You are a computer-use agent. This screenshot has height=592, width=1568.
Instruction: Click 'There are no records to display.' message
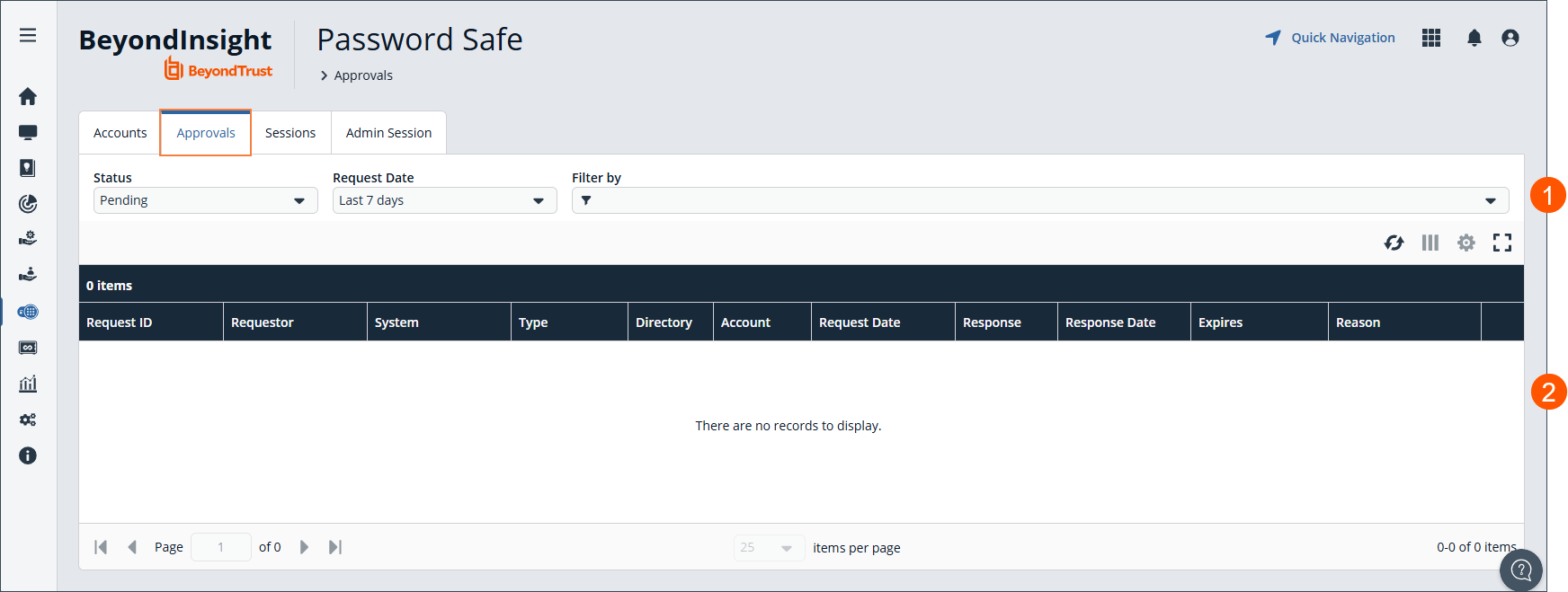pyautogui.click(x=788, y=426)
